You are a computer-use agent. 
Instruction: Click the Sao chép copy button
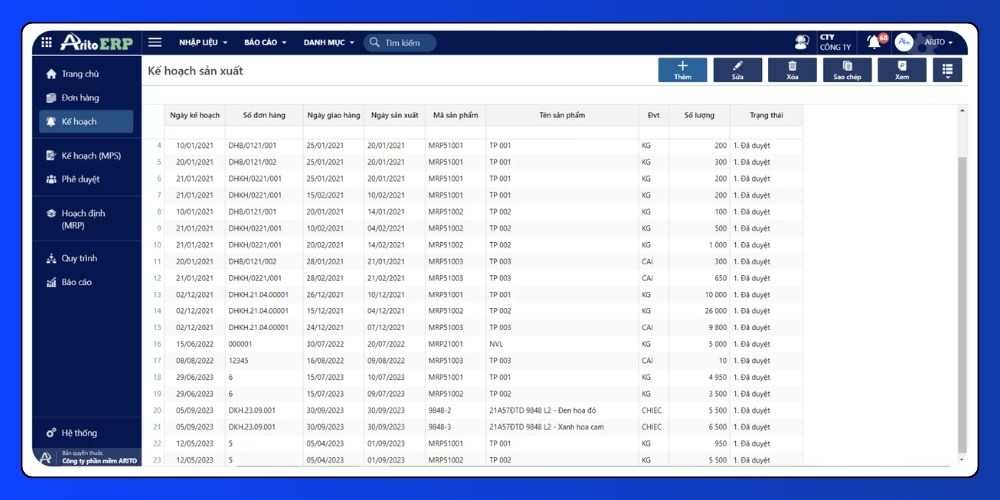(847, 69)
